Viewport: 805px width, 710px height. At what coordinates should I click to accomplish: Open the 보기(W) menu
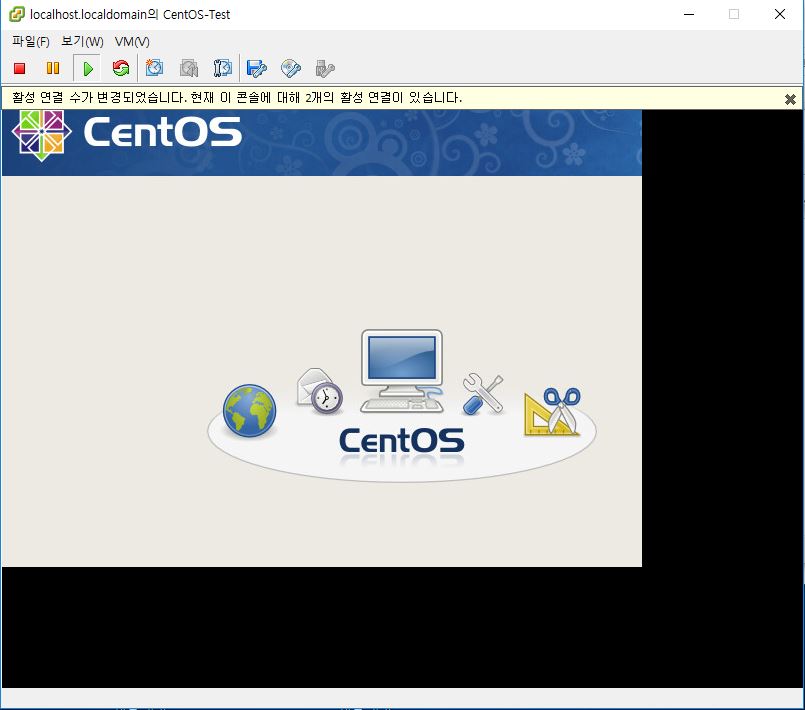[82, 42]
